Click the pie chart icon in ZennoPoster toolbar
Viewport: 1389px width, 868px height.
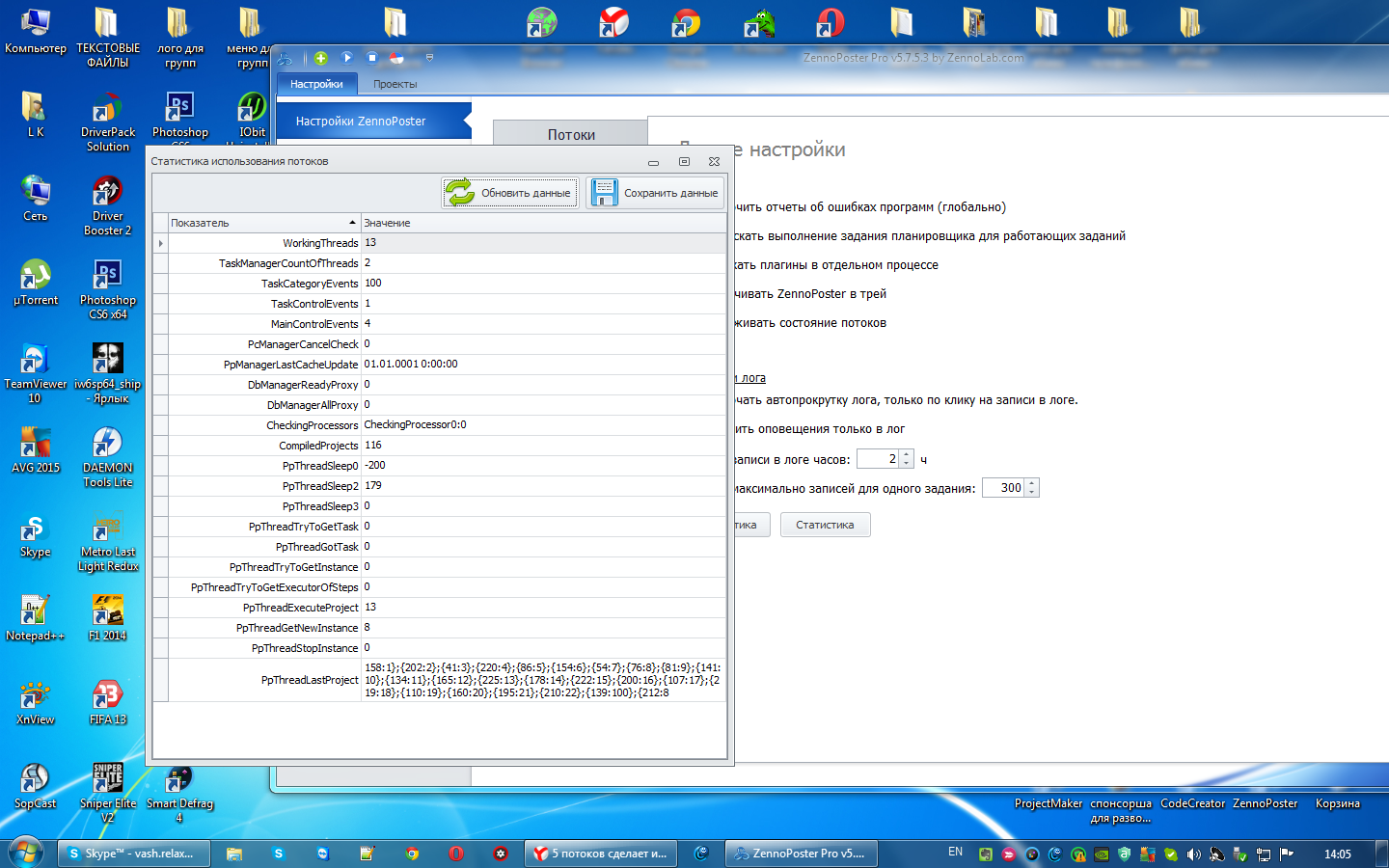coord(396,58)
